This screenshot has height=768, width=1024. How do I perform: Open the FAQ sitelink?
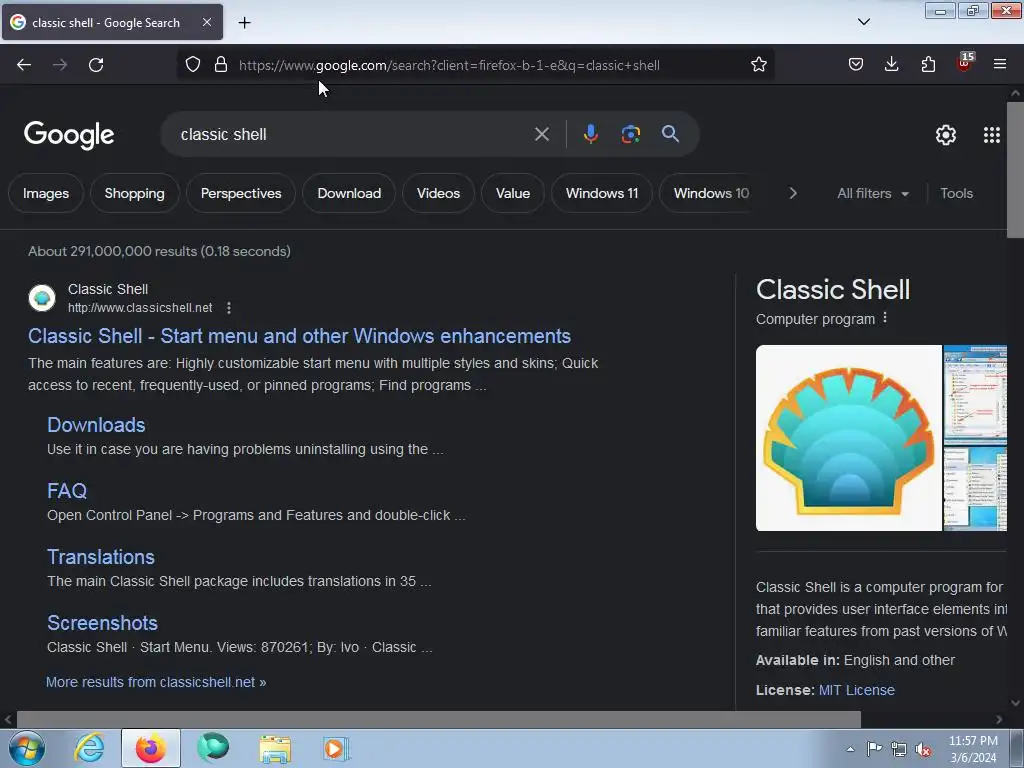pyautogui.click(x=67, y=491)
